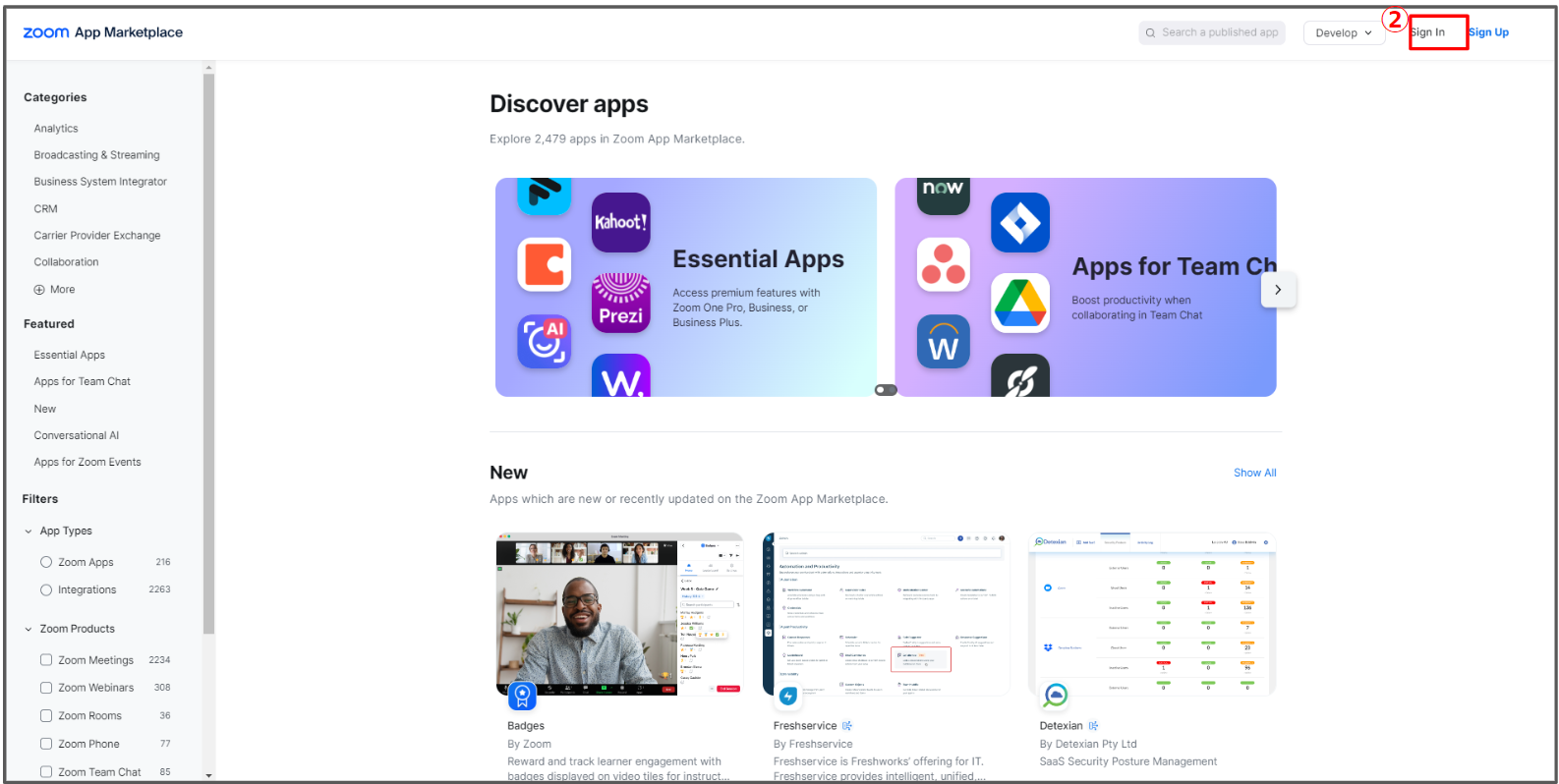Open the Badges app screenshot thumbnail
The image size is (1559, 784).
click(620, 615)
